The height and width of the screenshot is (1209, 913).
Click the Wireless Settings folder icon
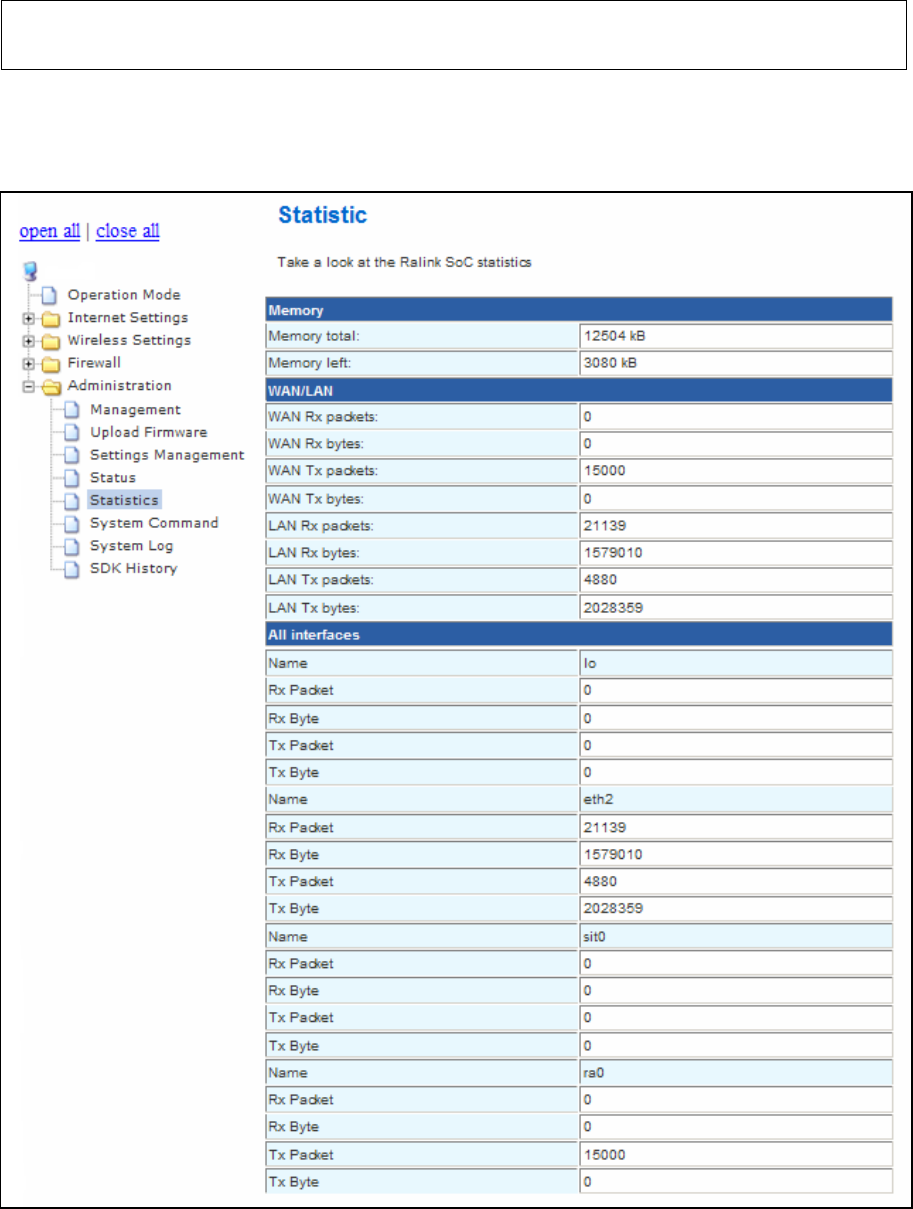click(x=51, y=341)
